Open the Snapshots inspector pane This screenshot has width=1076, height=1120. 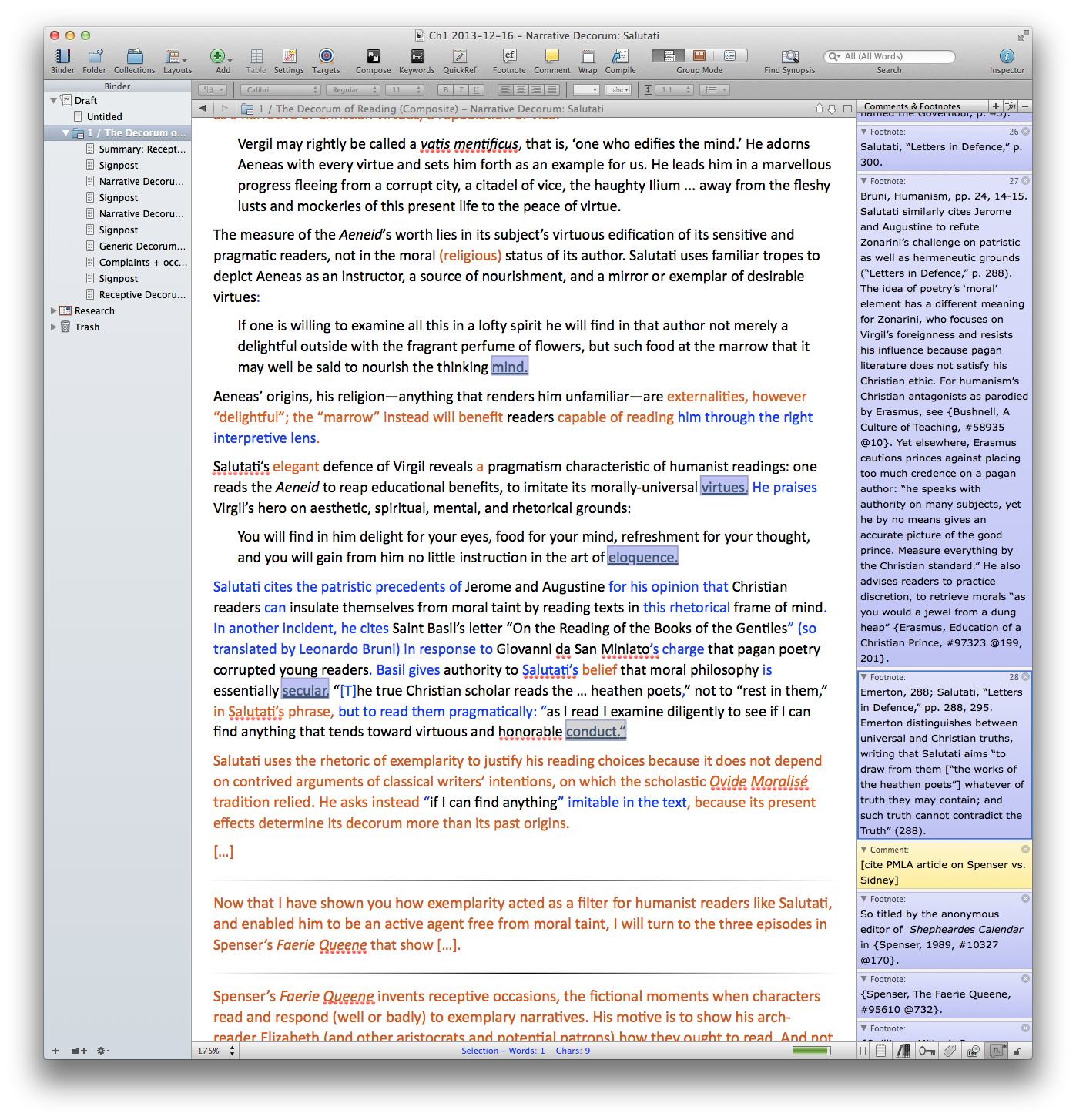(974, 1051)
